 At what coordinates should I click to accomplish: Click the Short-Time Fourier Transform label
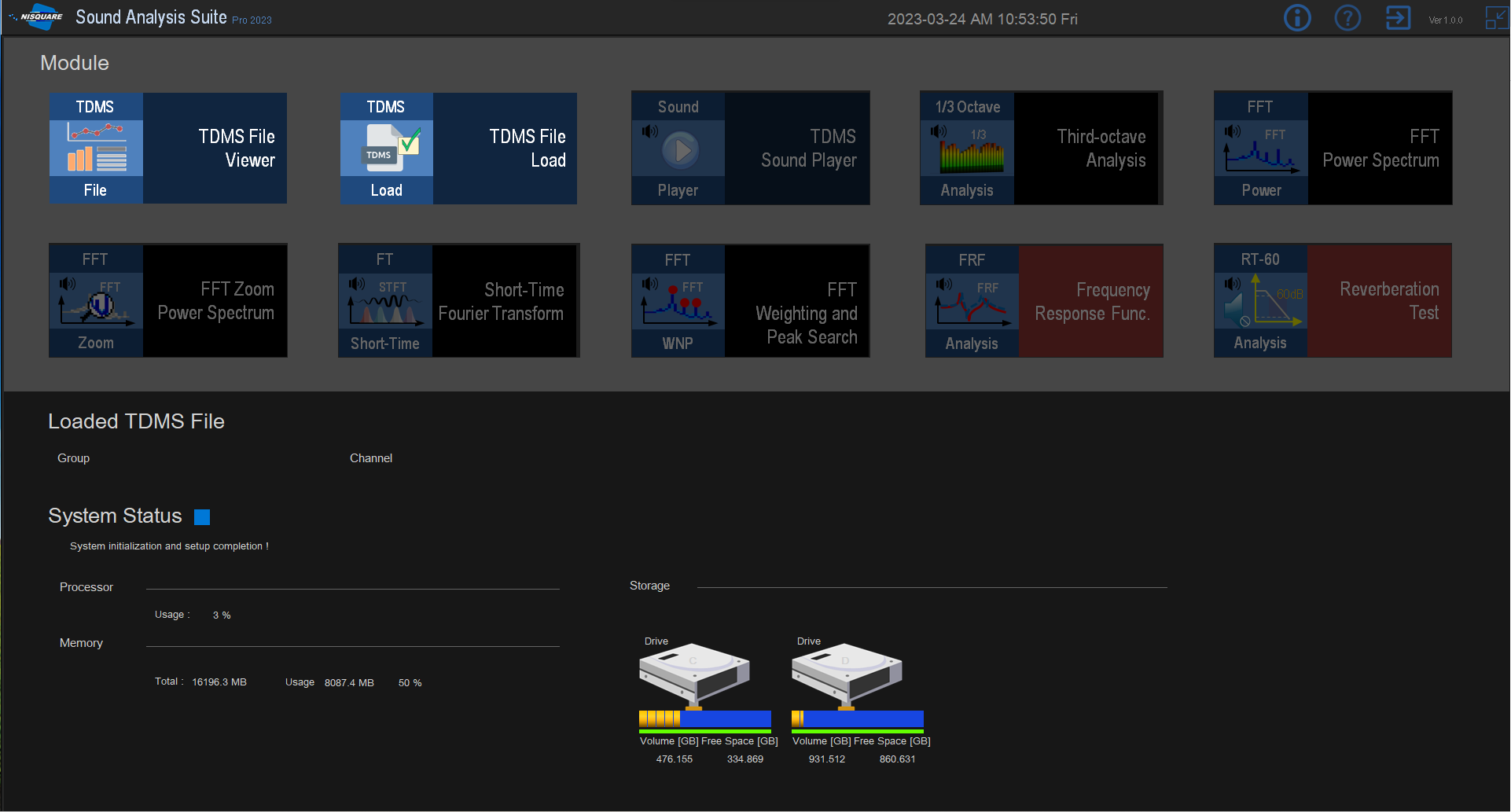[x=501, y=302]
